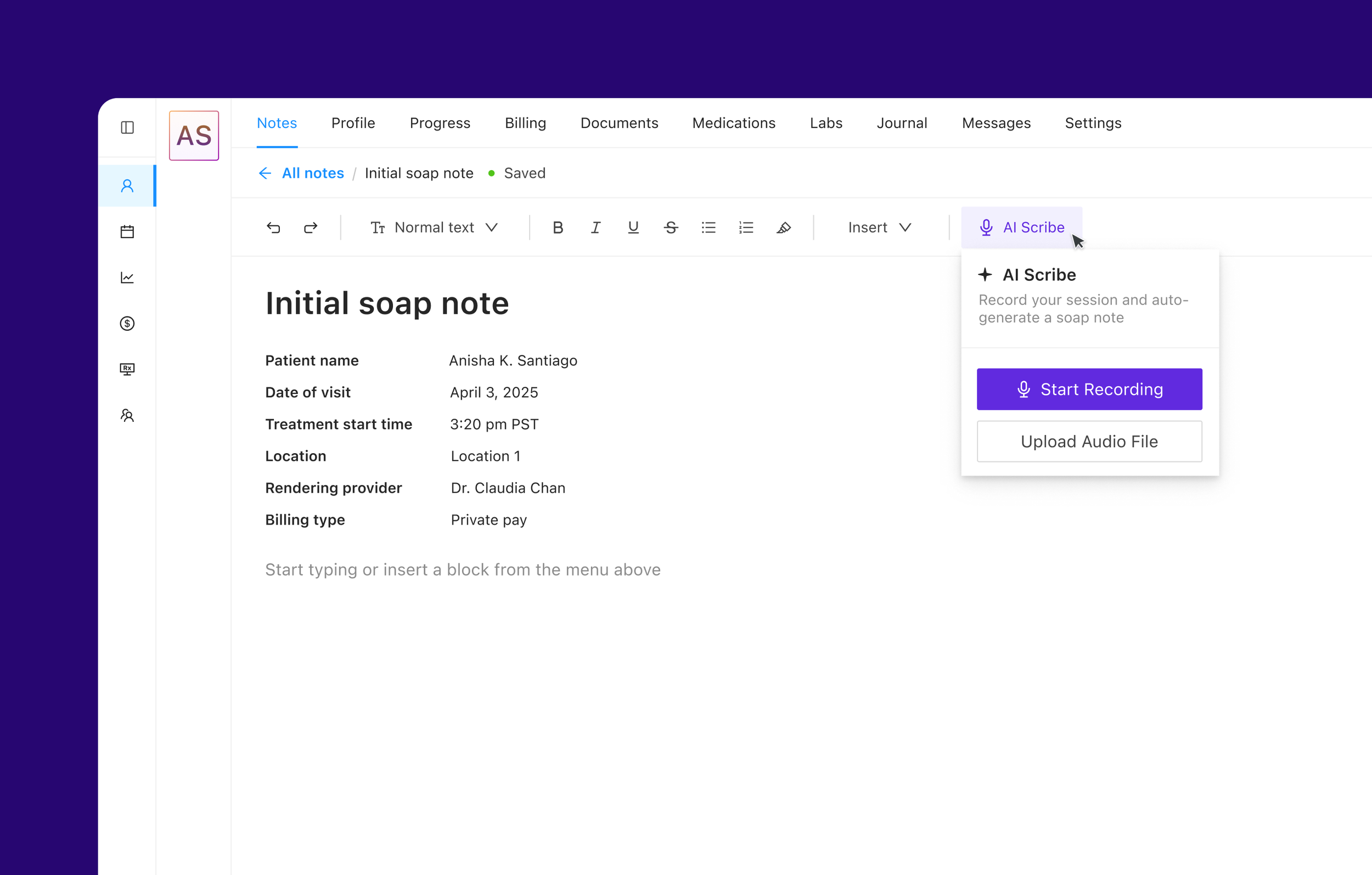
Task: Click the undo arrow icon
Action: (x=273, y=228)
